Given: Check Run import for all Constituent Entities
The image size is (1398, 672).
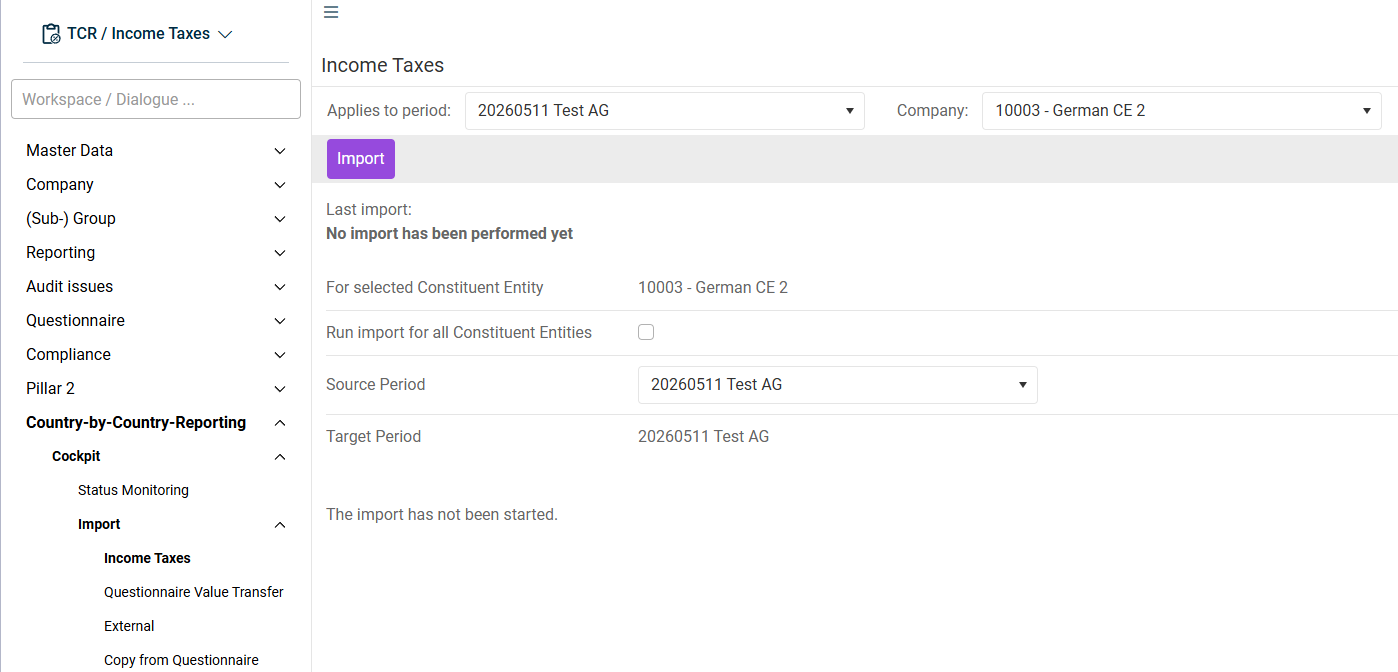Looking at the screenshot, I should [646, 332].
